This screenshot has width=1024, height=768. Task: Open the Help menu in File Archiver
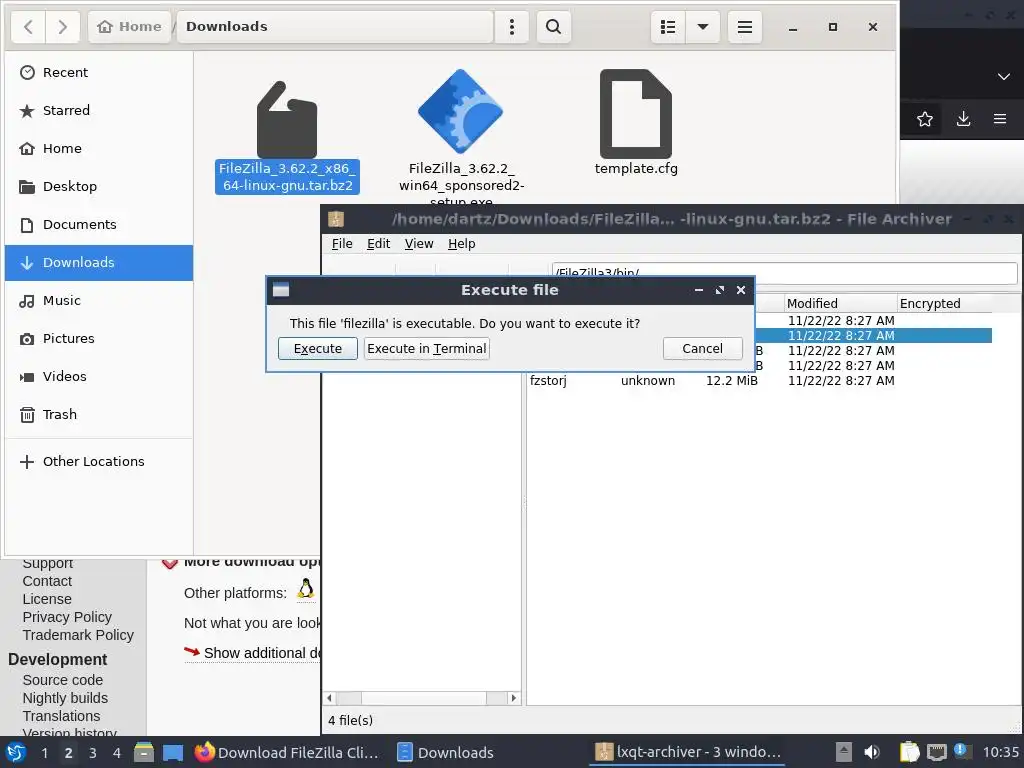[x=461, y=244]
